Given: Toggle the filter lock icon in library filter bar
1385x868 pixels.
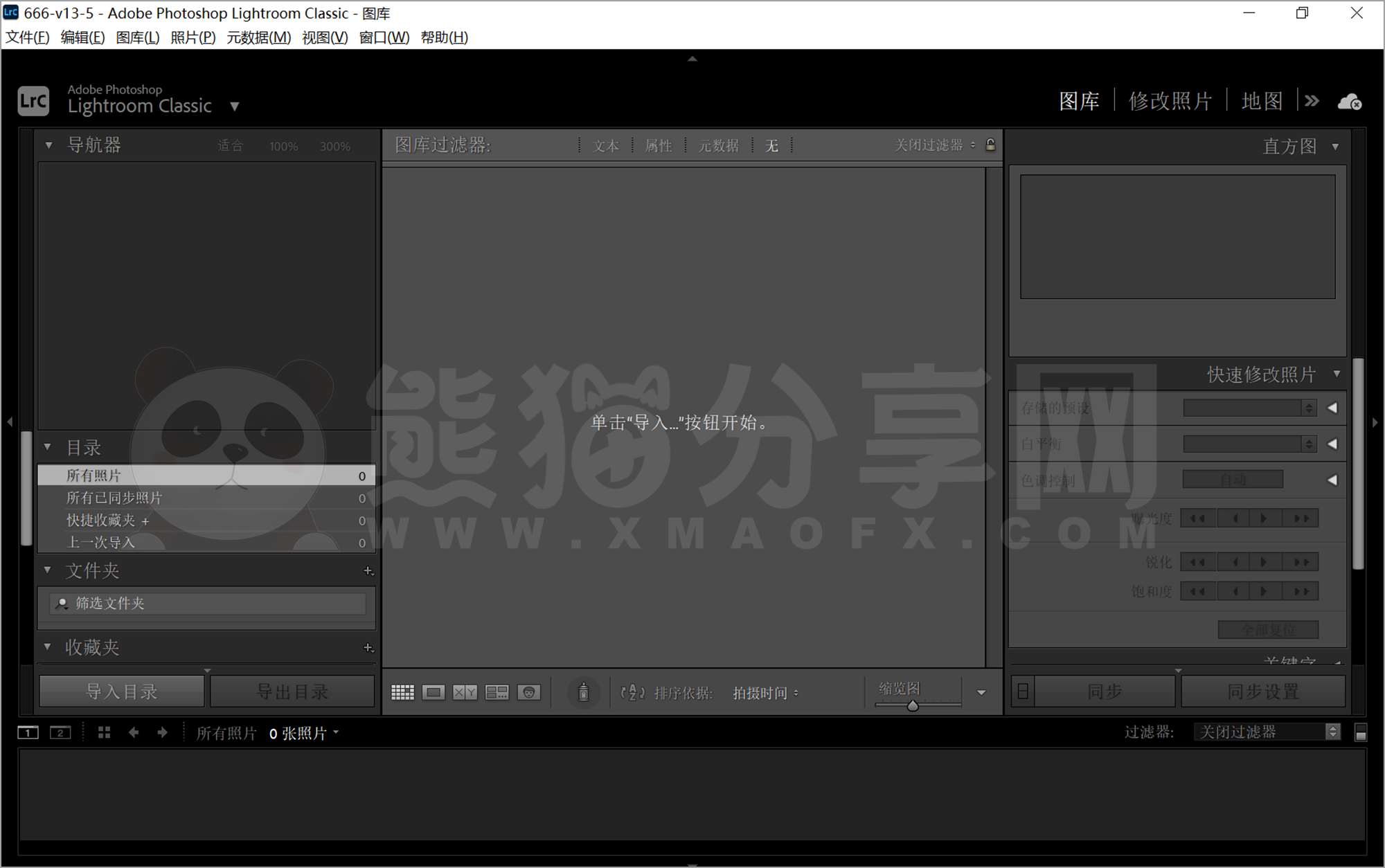Looking at the screenshot, I should click(992, 145).
